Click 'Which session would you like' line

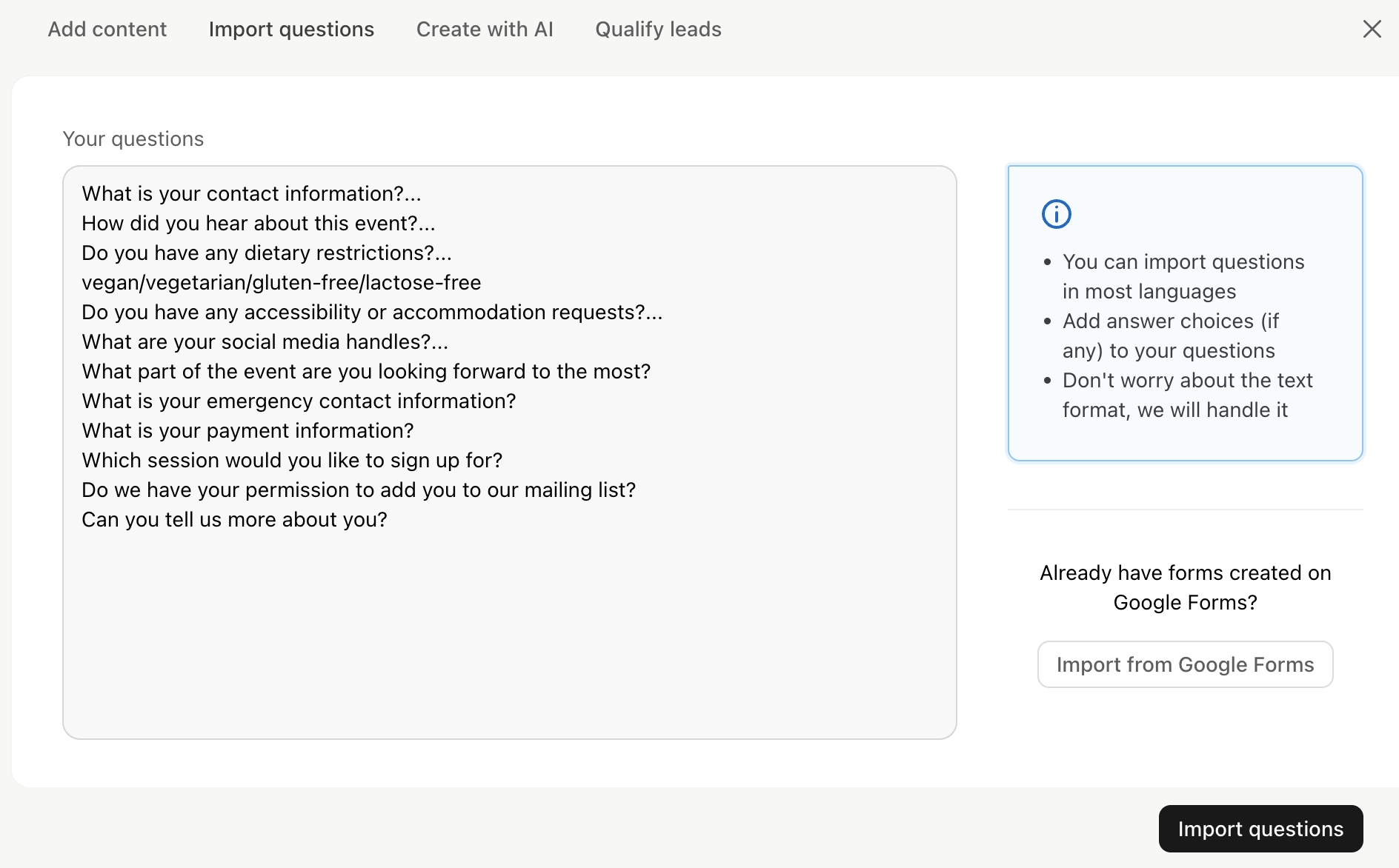292,460
